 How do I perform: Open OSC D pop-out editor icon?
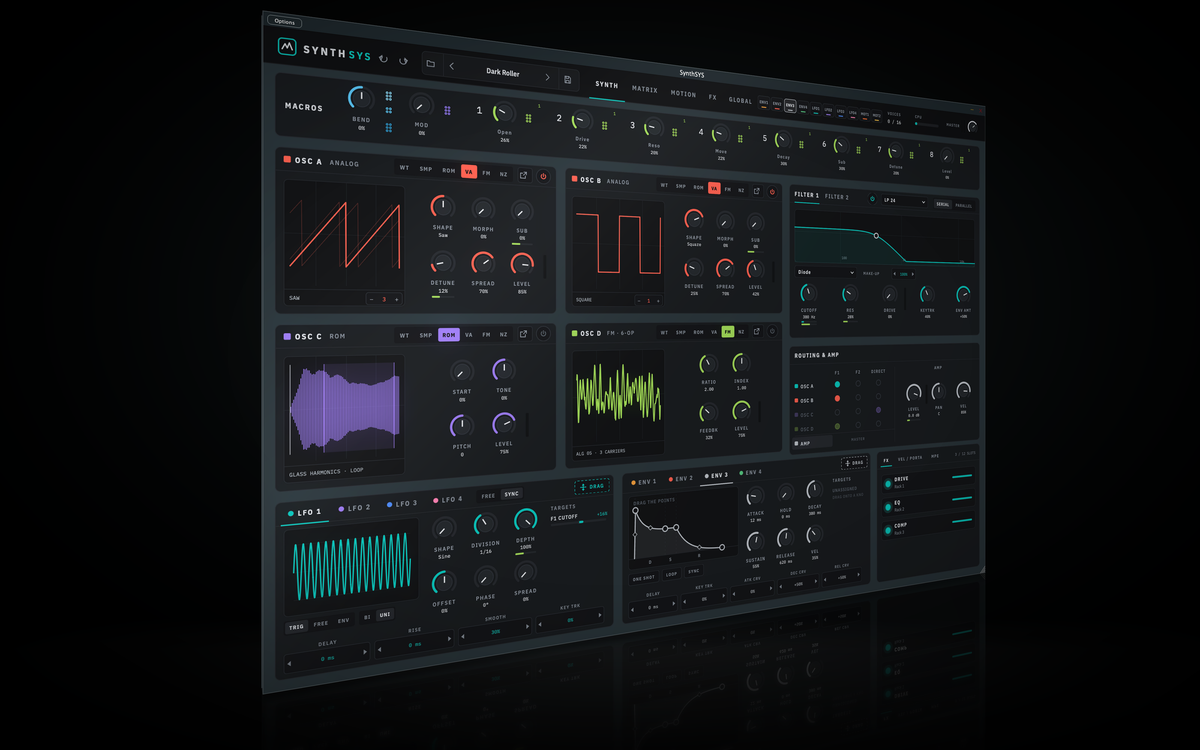757,331
